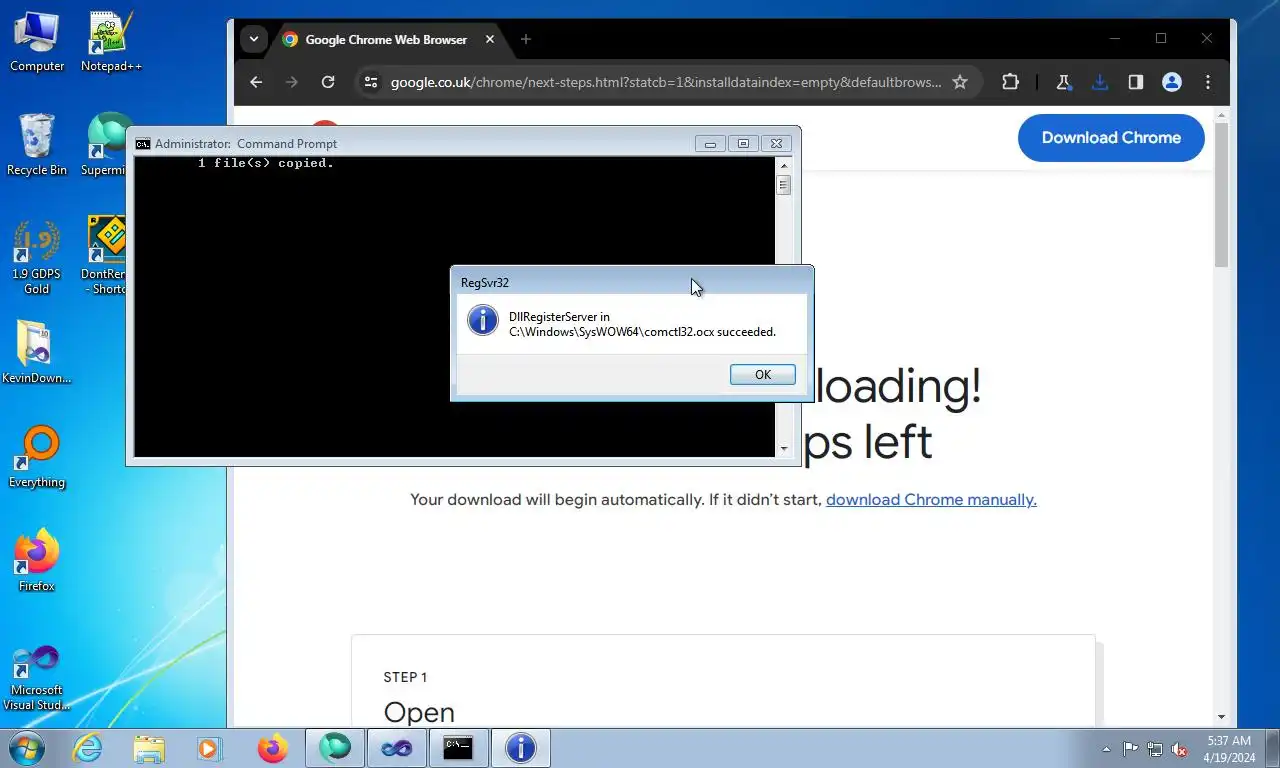Click the Download Chrome button
The image size is (1280, 768).
tap(1111, 138)
